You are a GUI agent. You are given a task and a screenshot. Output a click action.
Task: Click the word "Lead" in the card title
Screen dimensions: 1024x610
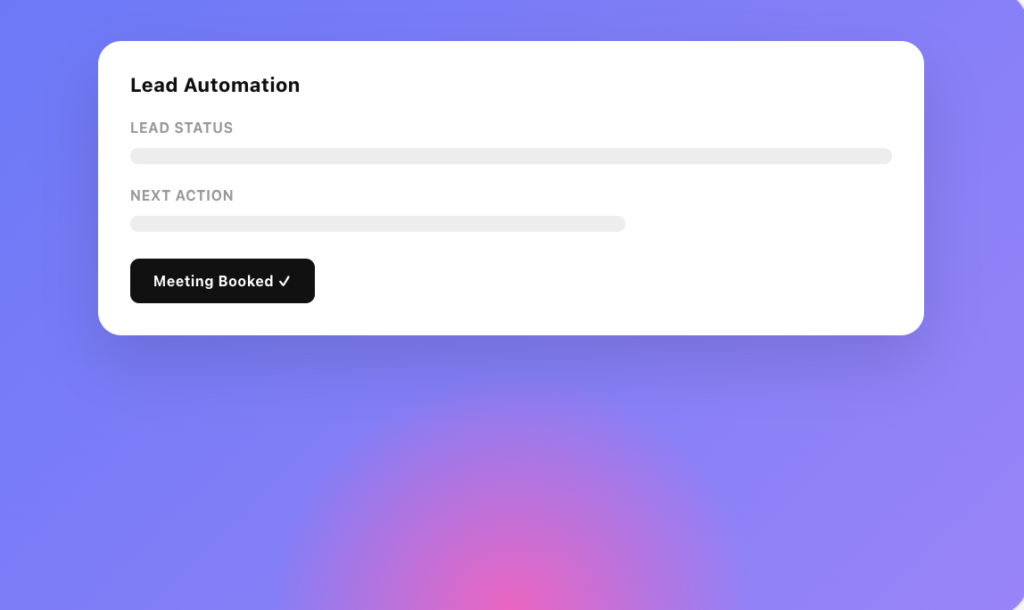click(153, 85)
